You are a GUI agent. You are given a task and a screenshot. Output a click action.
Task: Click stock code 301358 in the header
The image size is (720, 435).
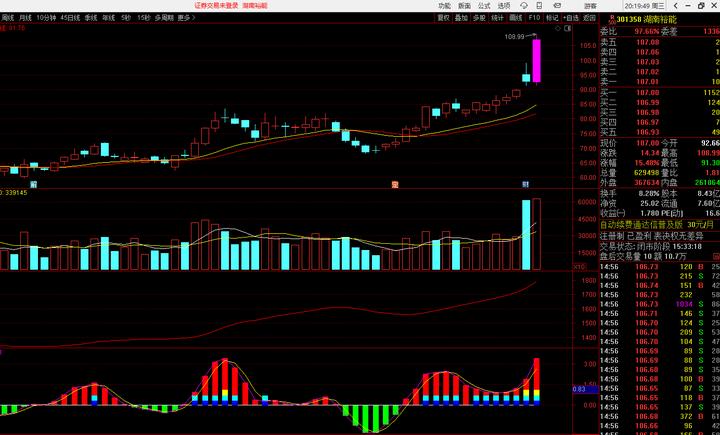pyautogui.click(x=628, y=20)
